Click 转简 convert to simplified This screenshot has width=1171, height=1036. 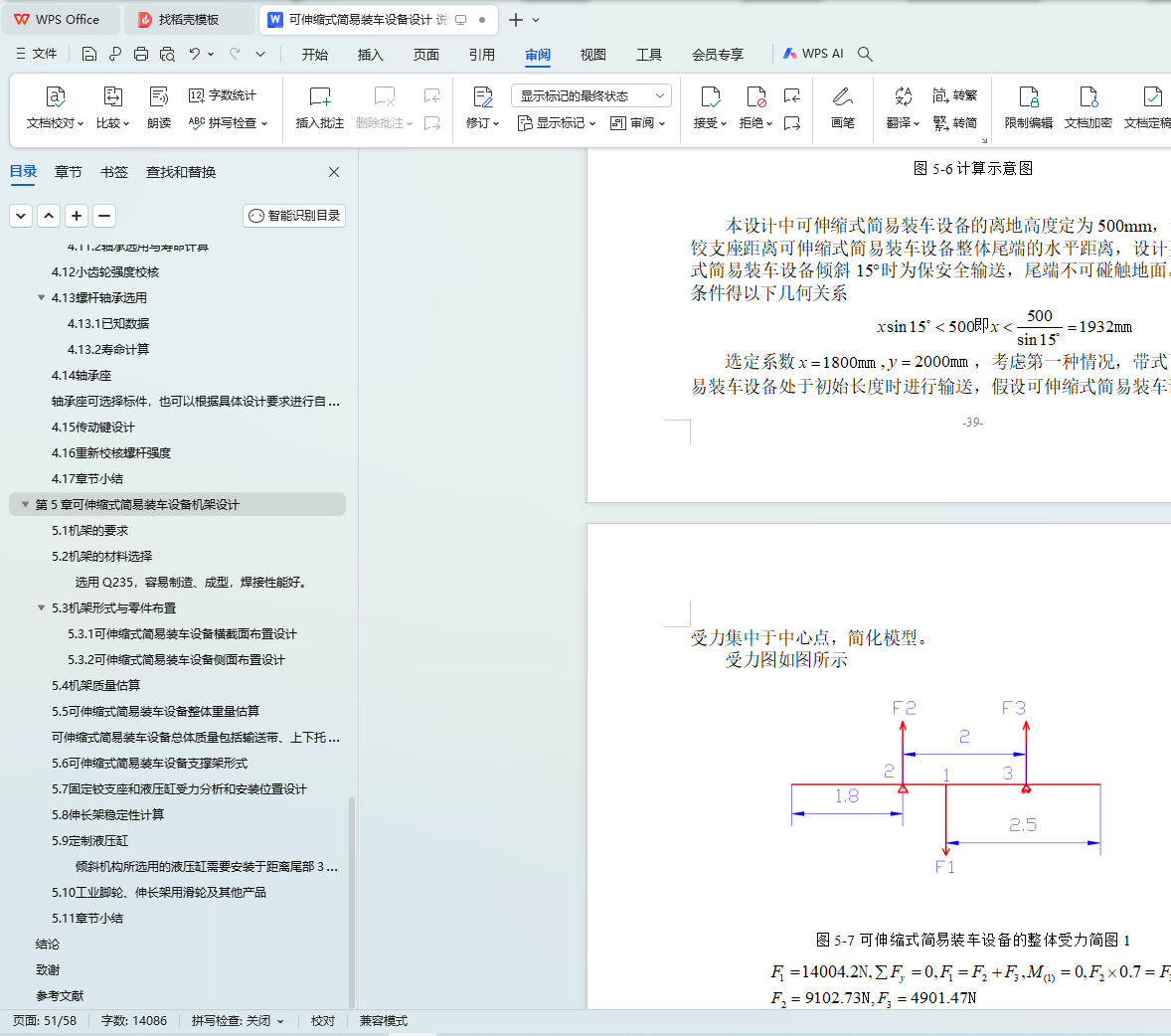pyautogui.click(x=955, y=122)
